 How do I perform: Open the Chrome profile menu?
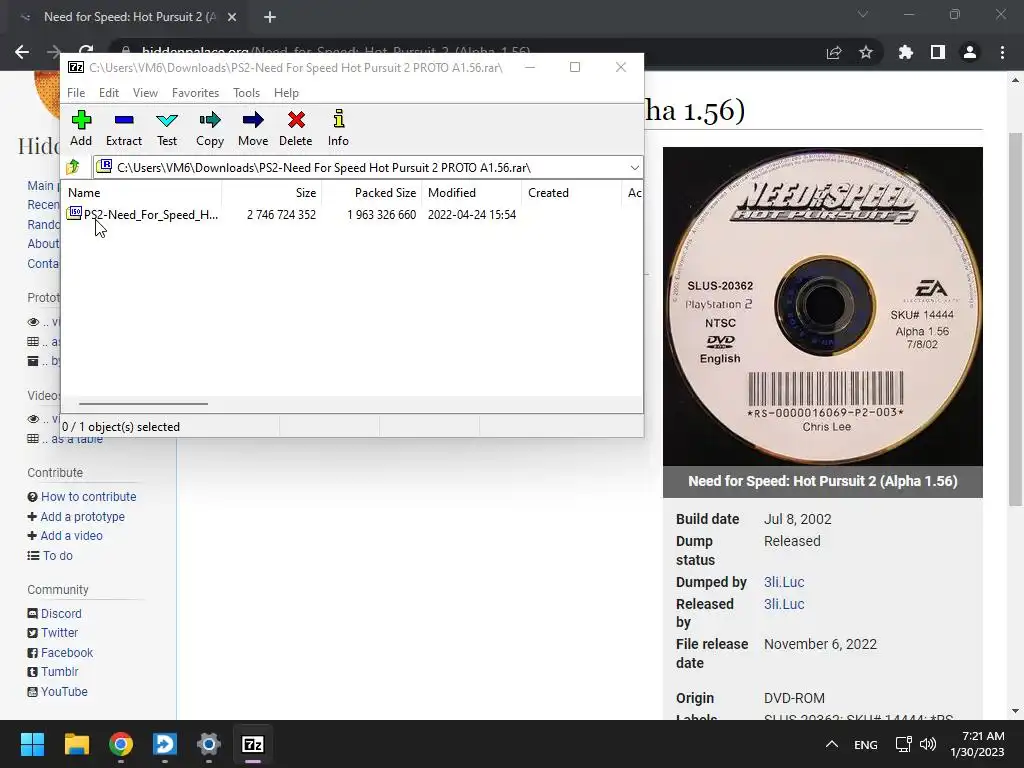(x=970, y=52)
